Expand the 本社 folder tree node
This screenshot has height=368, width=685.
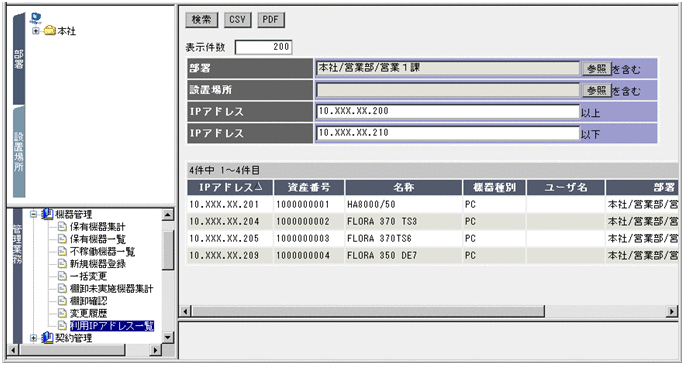click(x=36, y=31)
